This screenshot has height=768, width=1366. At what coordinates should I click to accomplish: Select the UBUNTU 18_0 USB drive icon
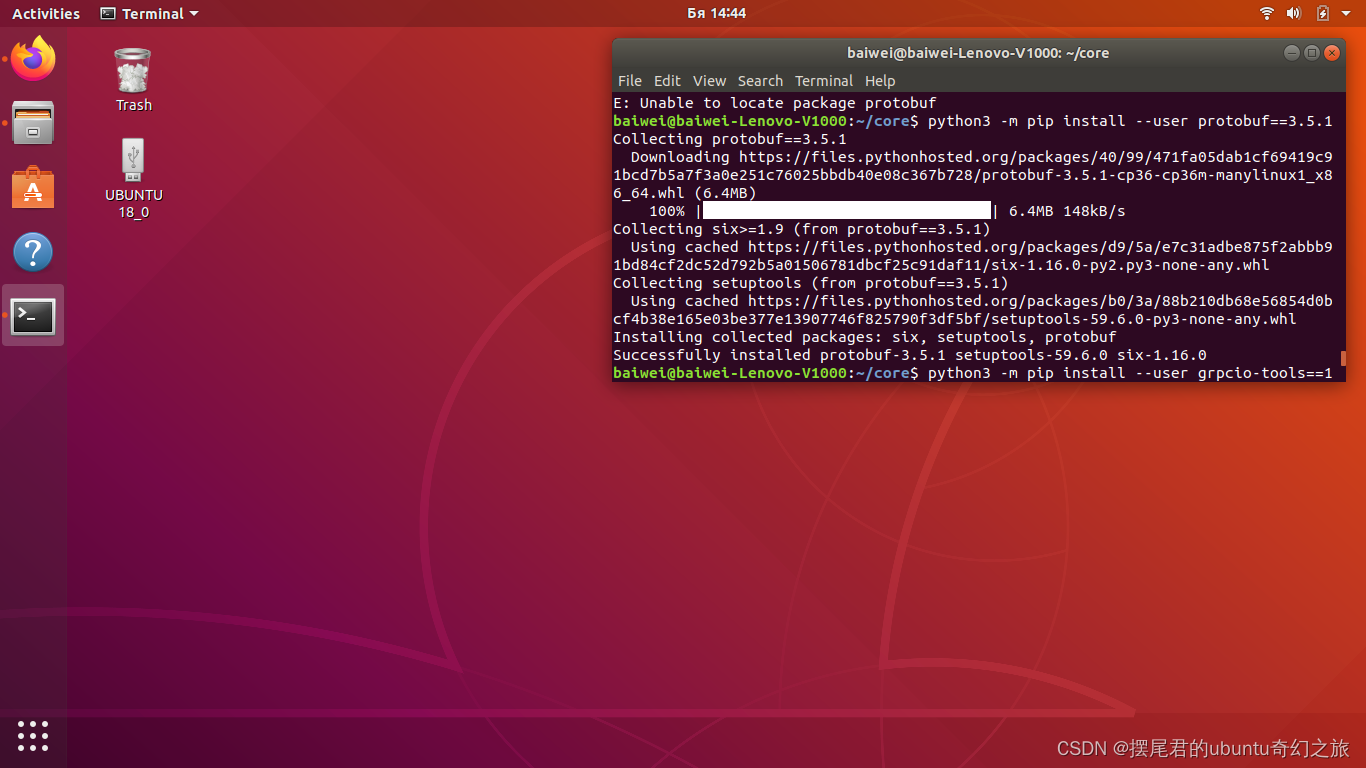point(133,178)
